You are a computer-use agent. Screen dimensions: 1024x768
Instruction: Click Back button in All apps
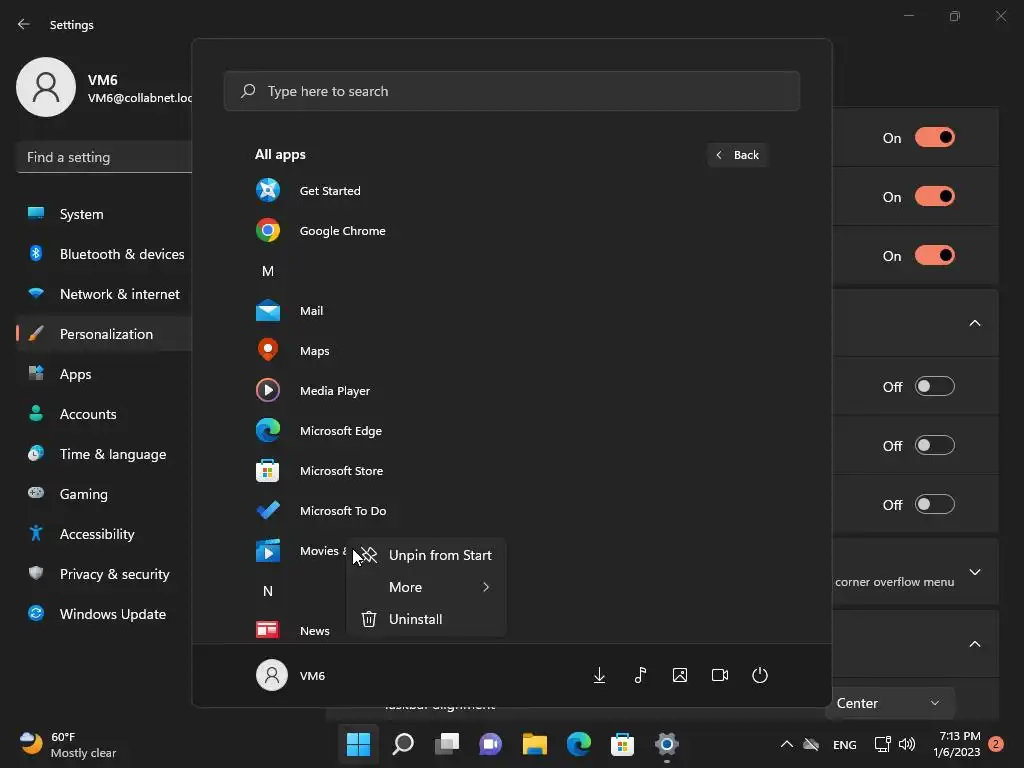tap(737, 155)
